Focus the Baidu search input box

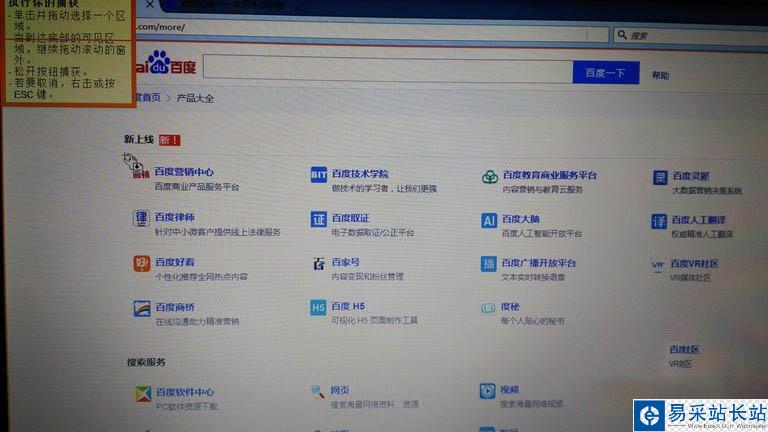[x=388, y=69]
